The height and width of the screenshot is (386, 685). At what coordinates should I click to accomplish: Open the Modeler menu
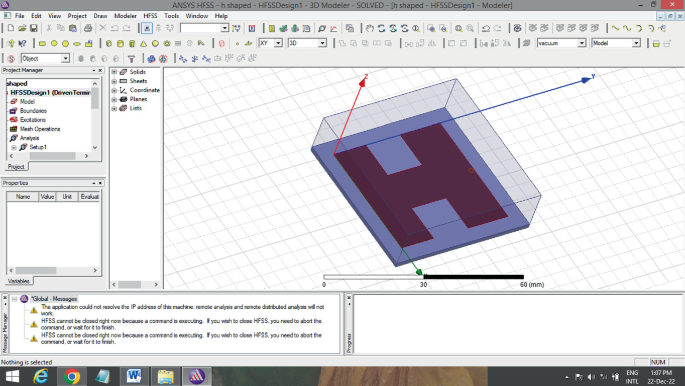pos(125,16)
